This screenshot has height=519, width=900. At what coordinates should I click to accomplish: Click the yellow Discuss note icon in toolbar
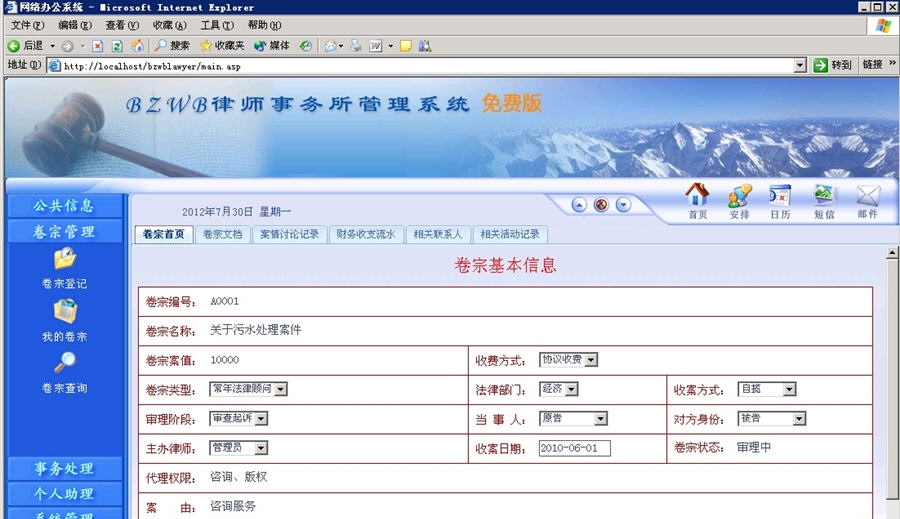406,46
